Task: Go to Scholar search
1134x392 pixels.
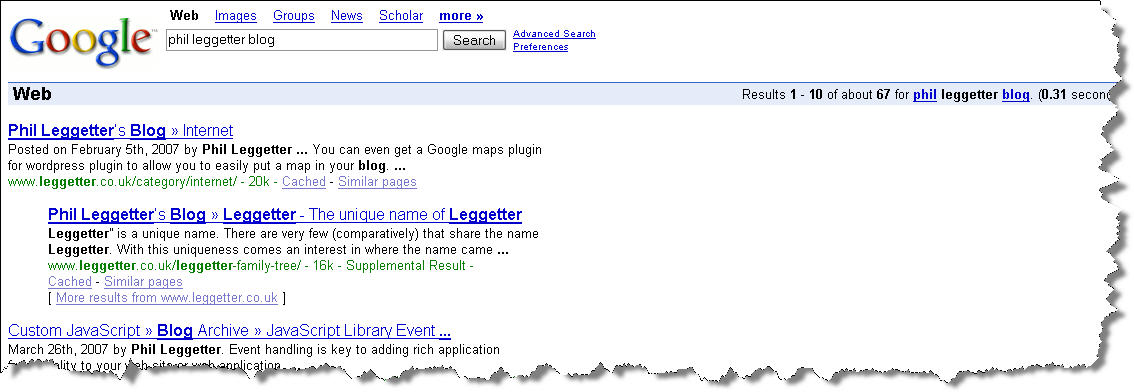Action: pyautogui.click(x=401, y=16)
